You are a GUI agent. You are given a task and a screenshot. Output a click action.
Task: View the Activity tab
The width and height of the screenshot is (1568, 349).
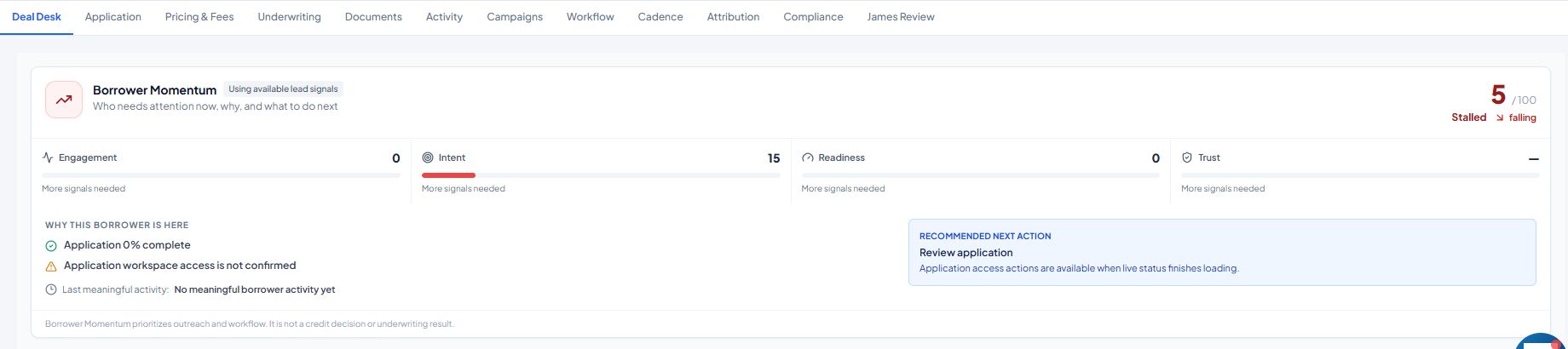(444, 17)
